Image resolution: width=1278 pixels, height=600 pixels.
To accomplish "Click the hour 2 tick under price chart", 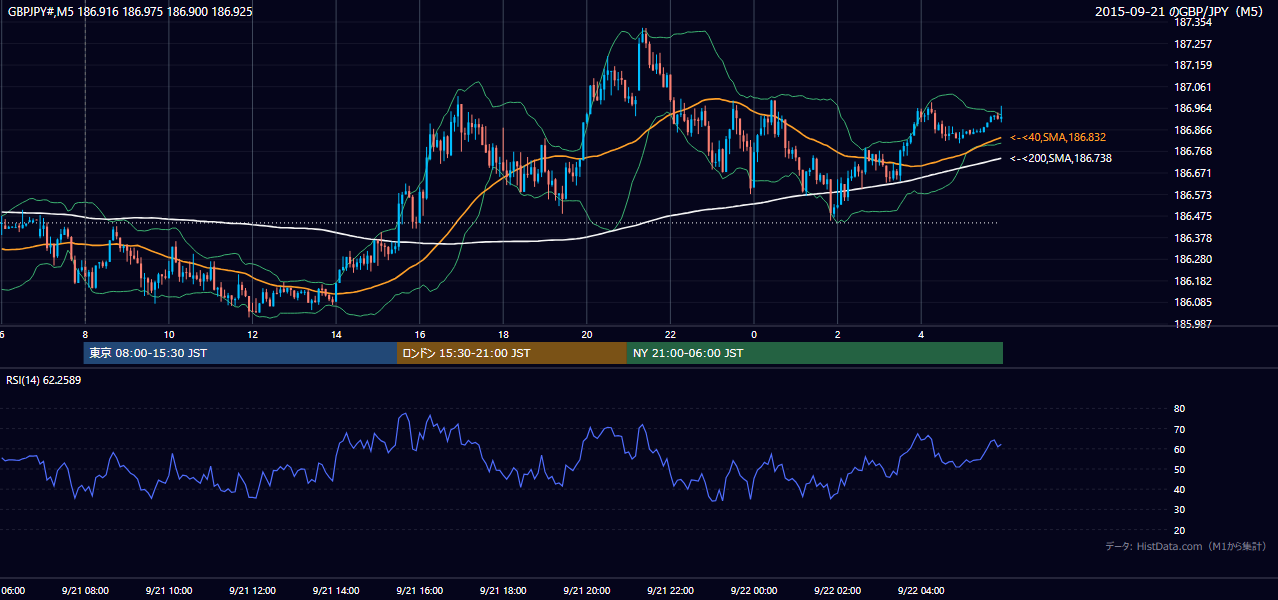I will click(x=837, y=334).
